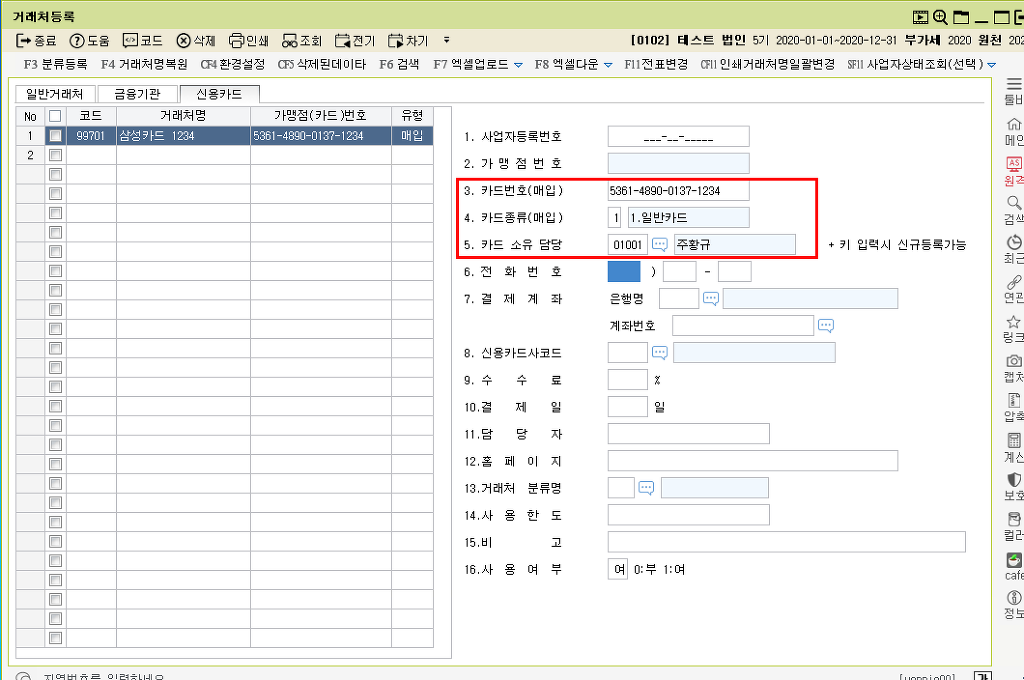
Task: Click the sidebar AS 원격 icon
Action: tap(1014, 163)
